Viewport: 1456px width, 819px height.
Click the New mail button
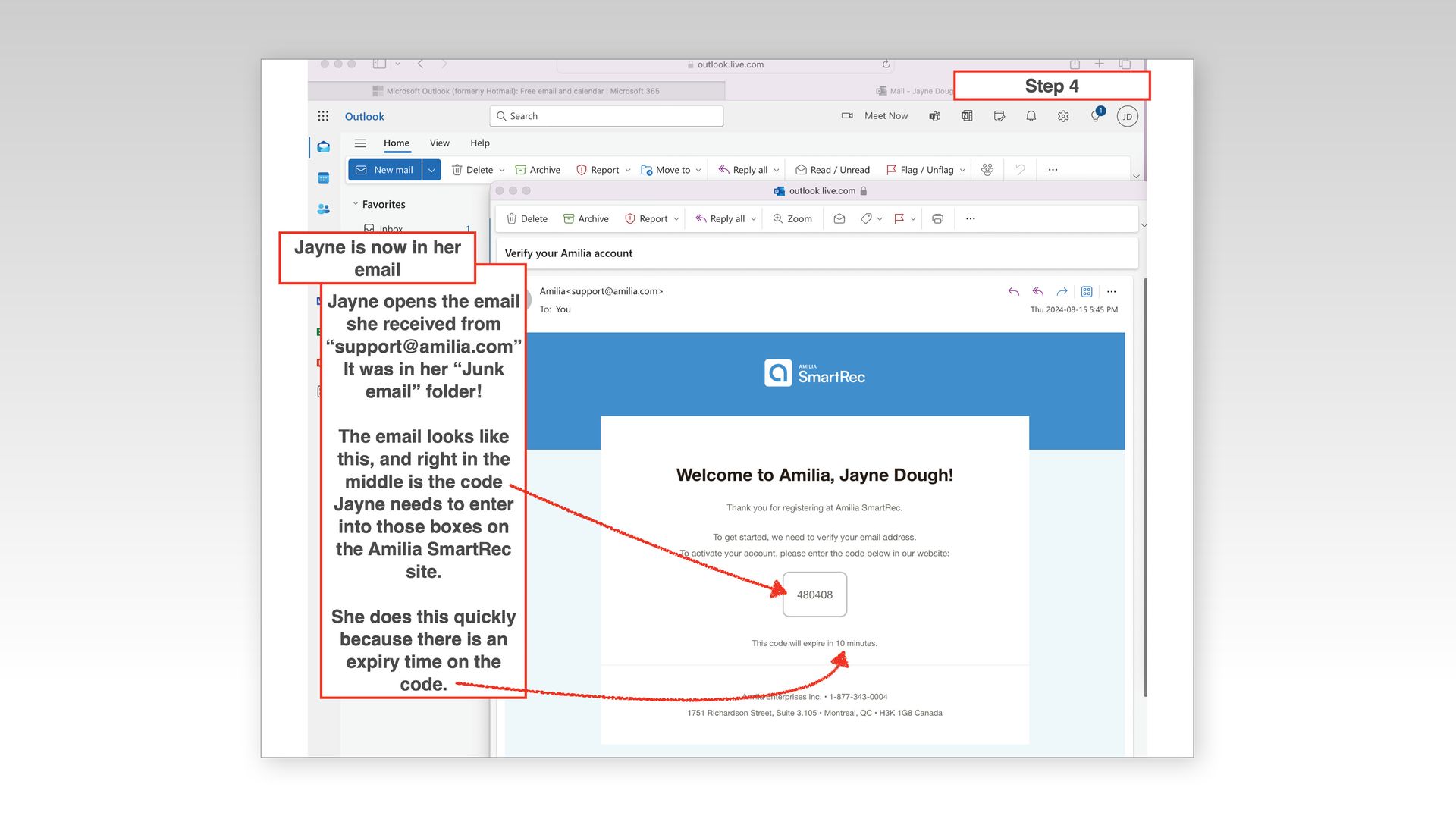[x=385, y=170]
